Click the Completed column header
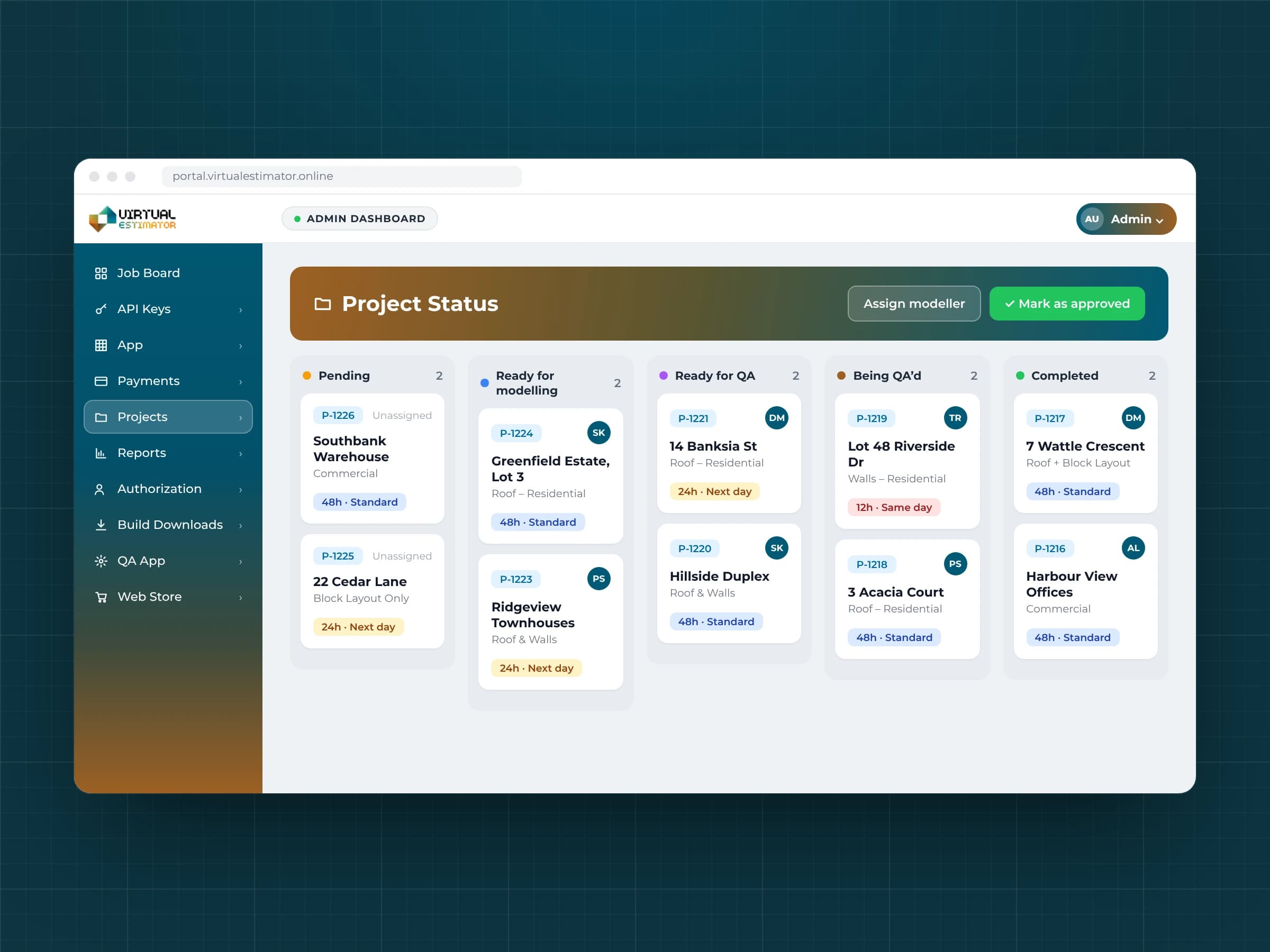This screenshot has width=1270, height=952. tap(1086, 376)
